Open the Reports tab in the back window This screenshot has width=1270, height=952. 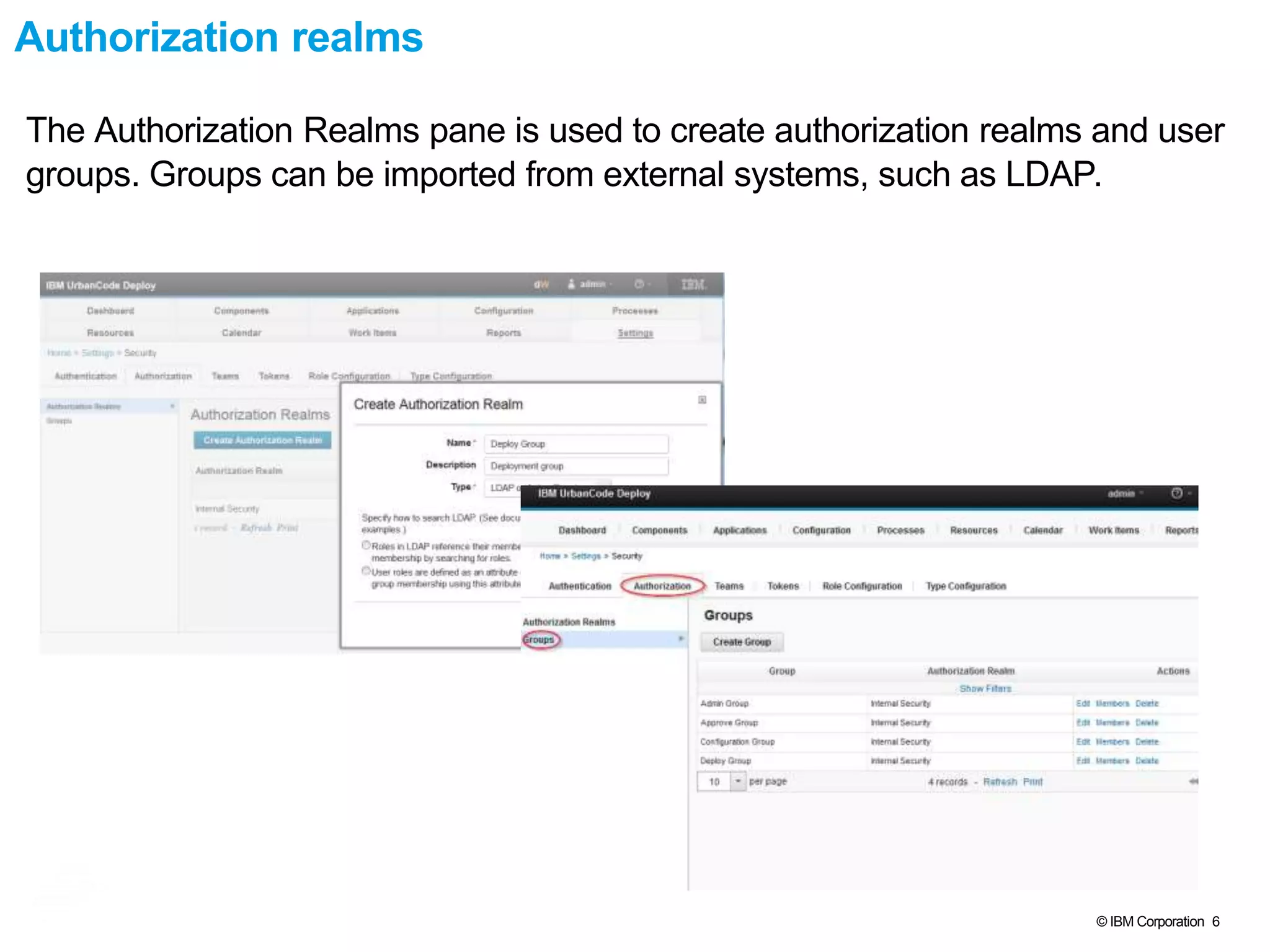[x=504, y=333]
